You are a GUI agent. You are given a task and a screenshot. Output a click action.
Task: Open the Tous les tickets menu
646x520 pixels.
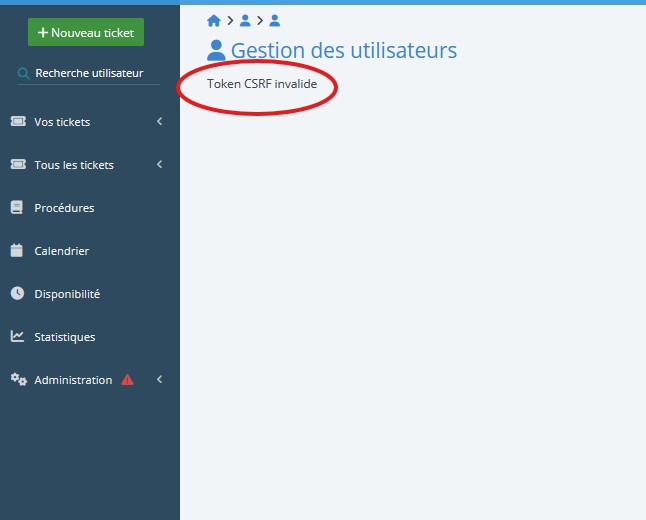click(74, 165)
